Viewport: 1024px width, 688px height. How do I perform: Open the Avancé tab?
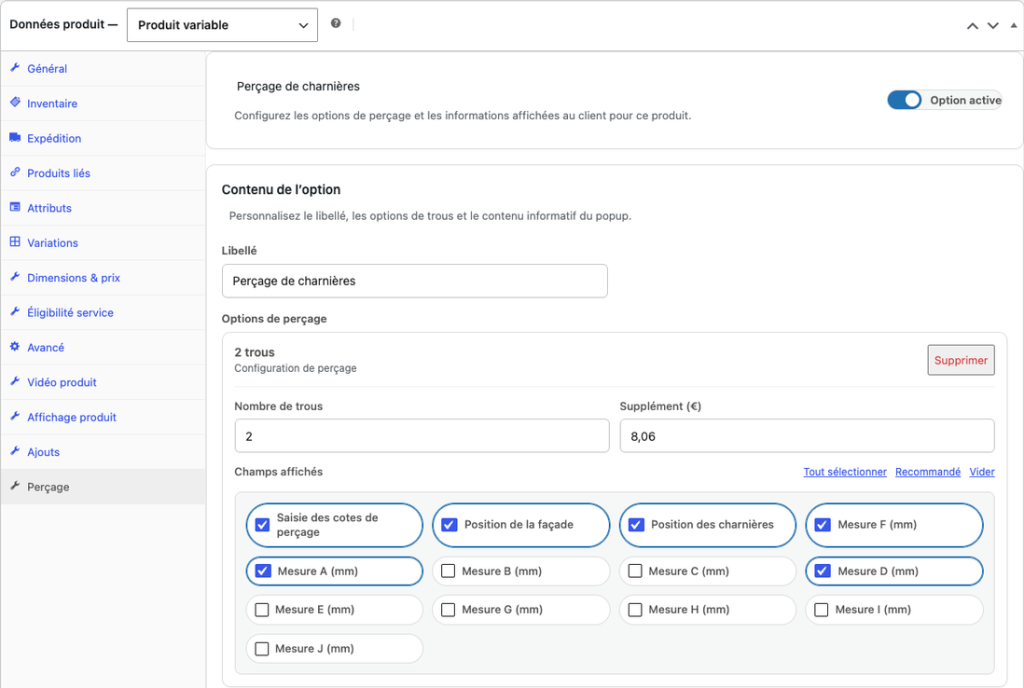pyautogui.click(x=103, y=347)
